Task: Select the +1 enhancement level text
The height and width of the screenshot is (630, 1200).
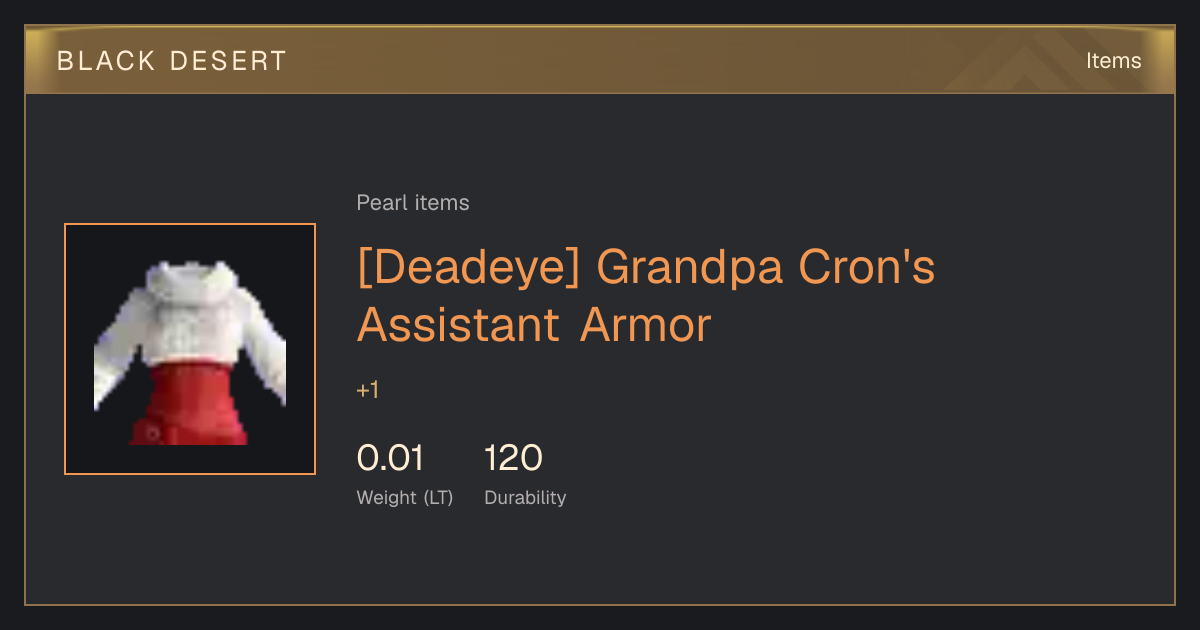Action: coord(368,390)
